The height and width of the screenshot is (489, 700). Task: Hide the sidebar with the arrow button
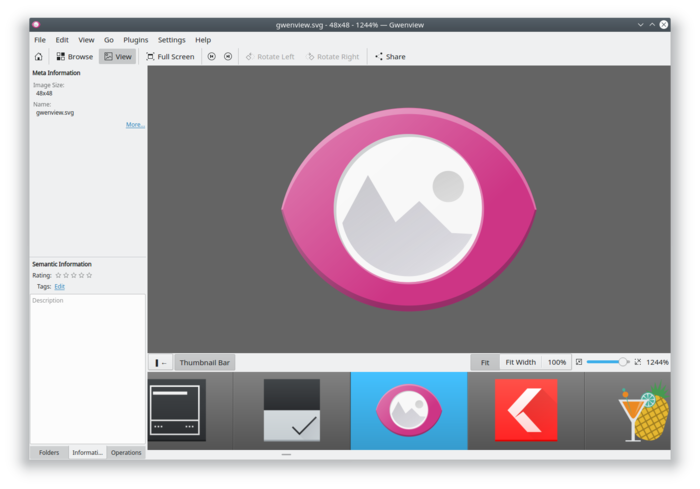[161, 362]
